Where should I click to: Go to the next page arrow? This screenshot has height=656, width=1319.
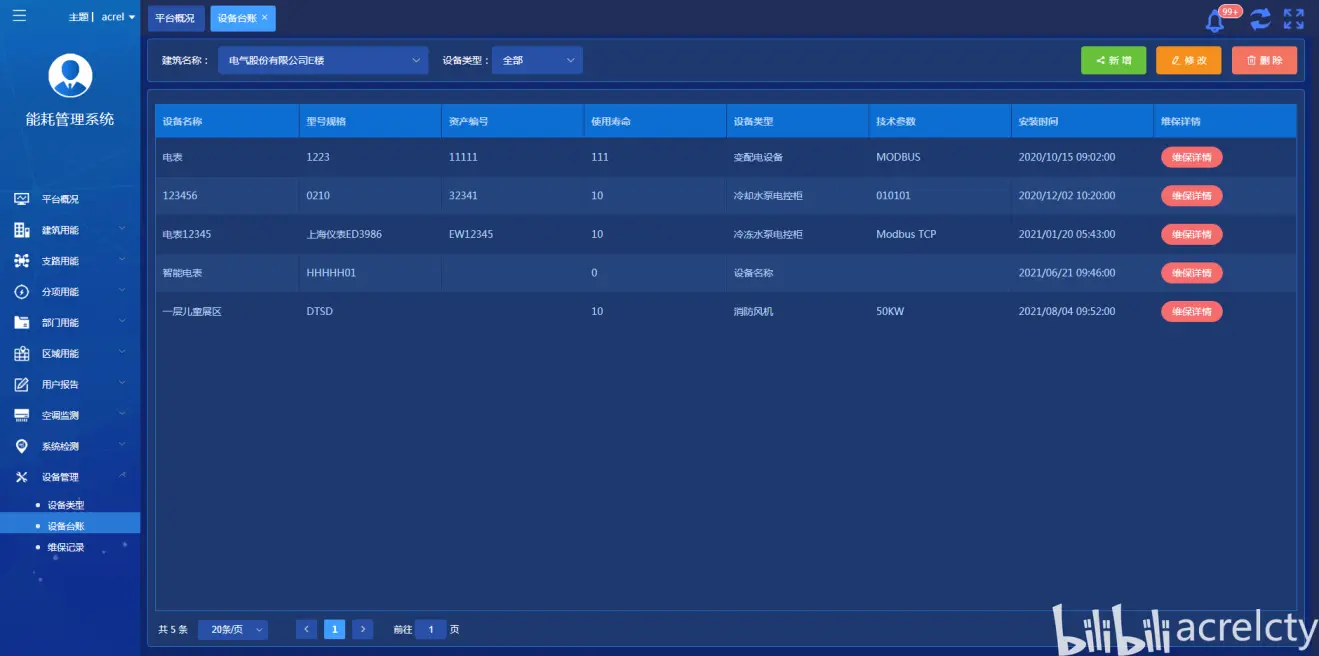coord(363,629)
